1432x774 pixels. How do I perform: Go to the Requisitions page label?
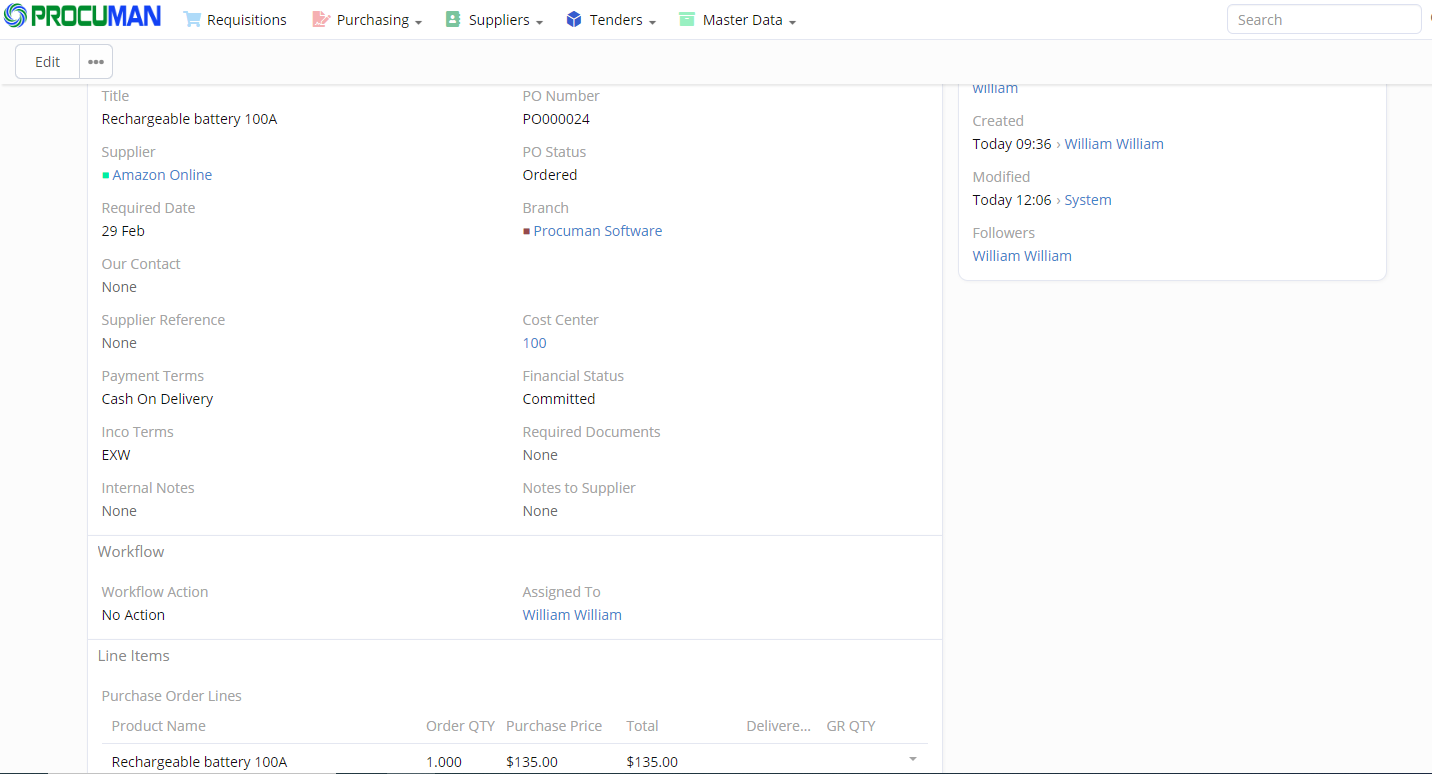[x=247, y=20]
